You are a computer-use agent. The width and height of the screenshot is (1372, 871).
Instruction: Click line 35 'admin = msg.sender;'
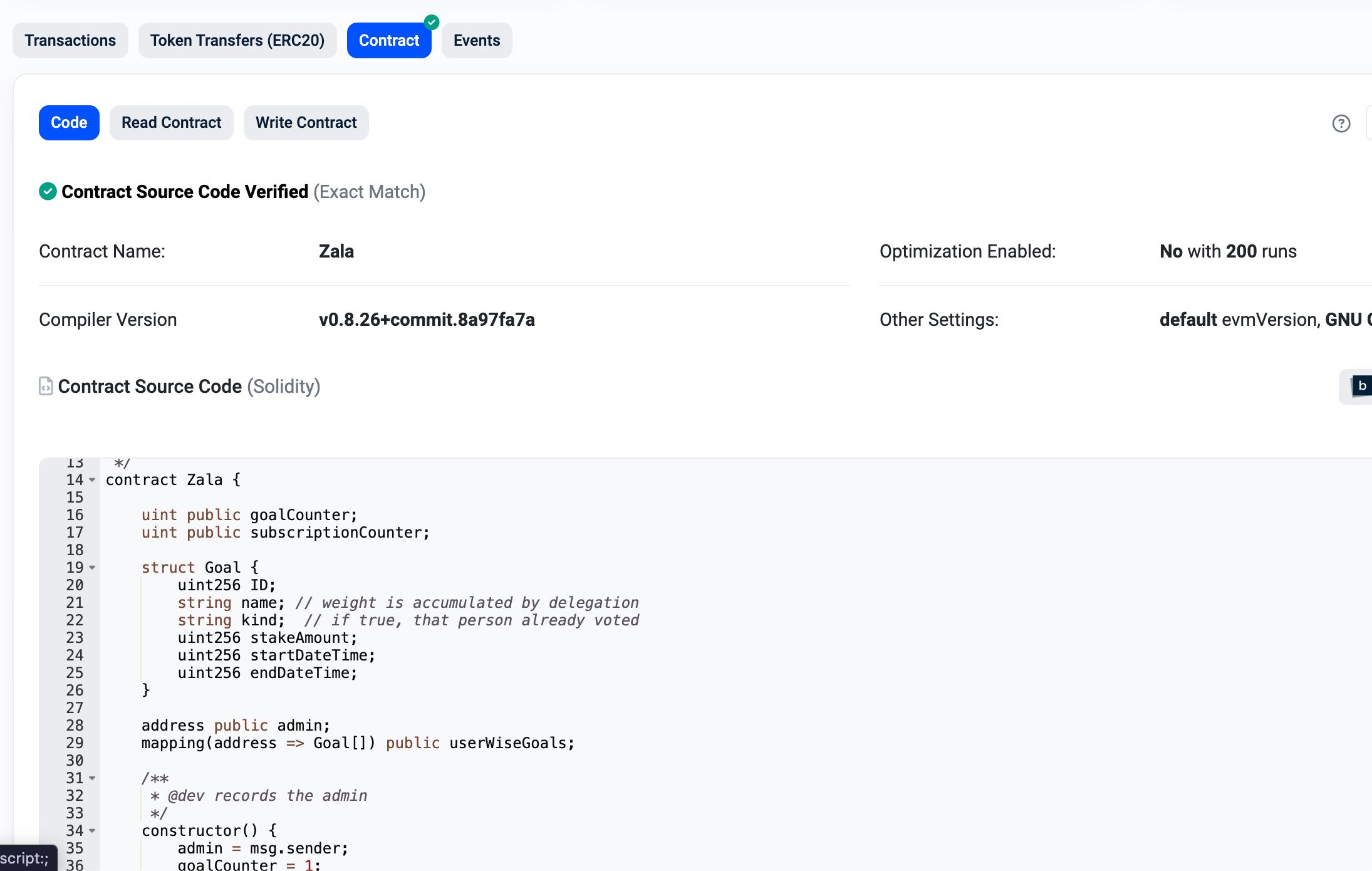(263, 848)
